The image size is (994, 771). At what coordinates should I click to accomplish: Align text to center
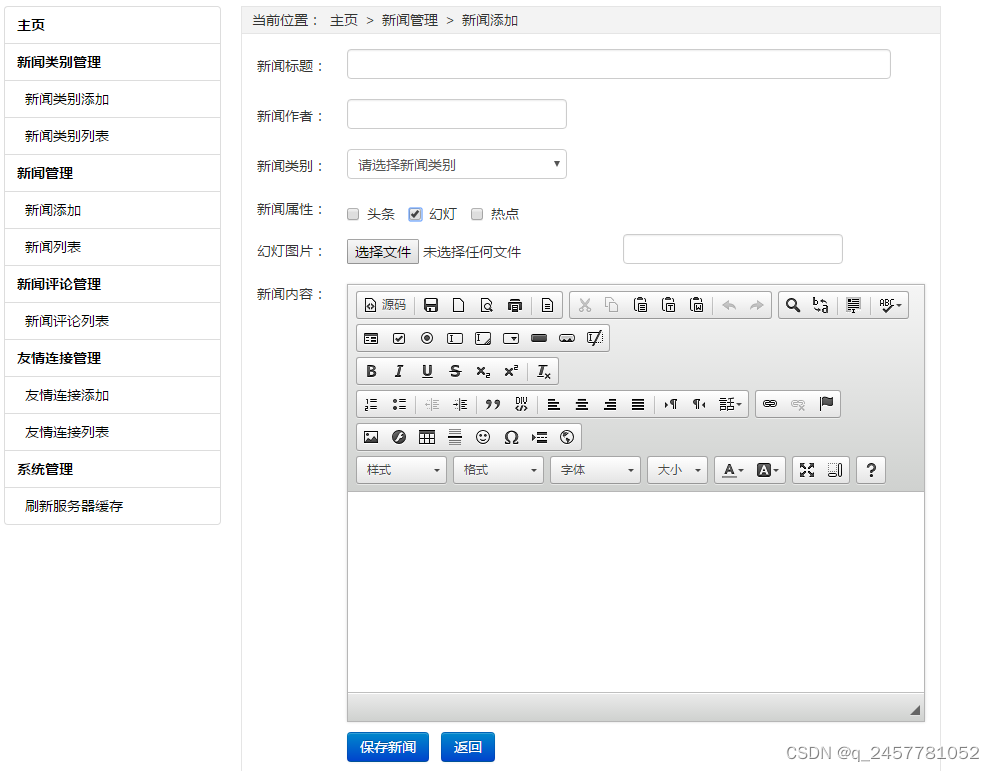coord(581,404)
